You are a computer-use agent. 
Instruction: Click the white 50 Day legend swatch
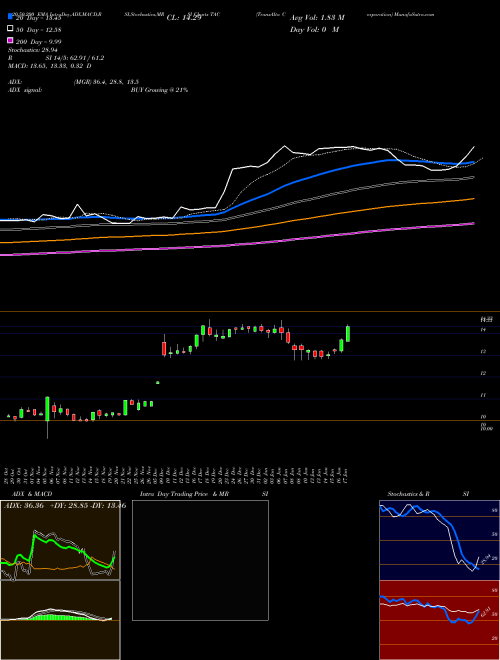click(x=10, y=29)
